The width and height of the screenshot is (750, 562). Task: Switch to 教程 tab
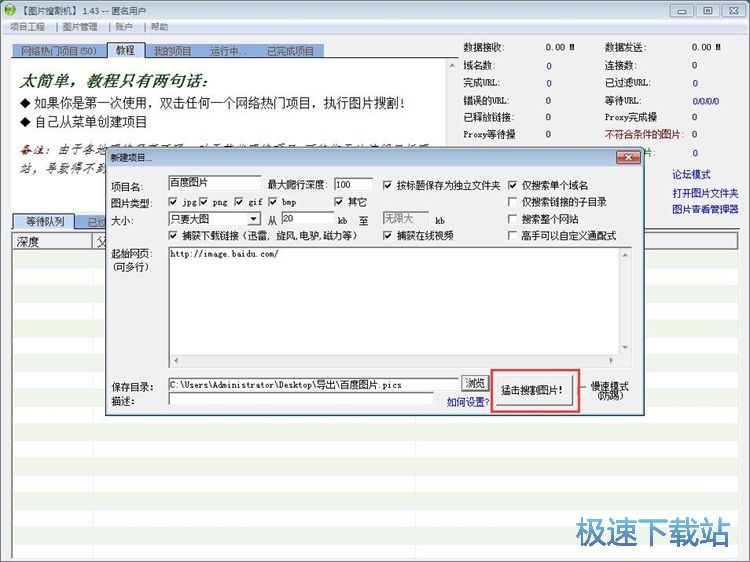(x=125, y=50)
